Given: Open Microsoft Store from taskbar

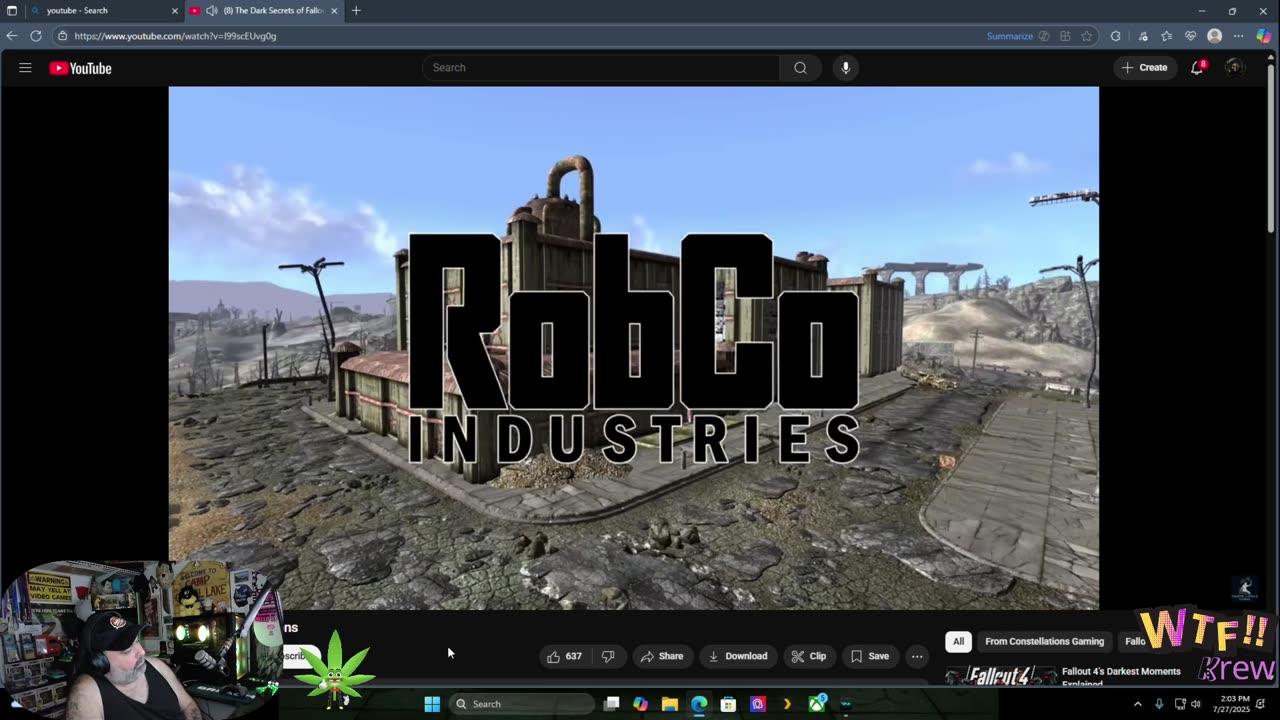Looking at the screenshot, I should pyautogui.click(x=728, y=704).
